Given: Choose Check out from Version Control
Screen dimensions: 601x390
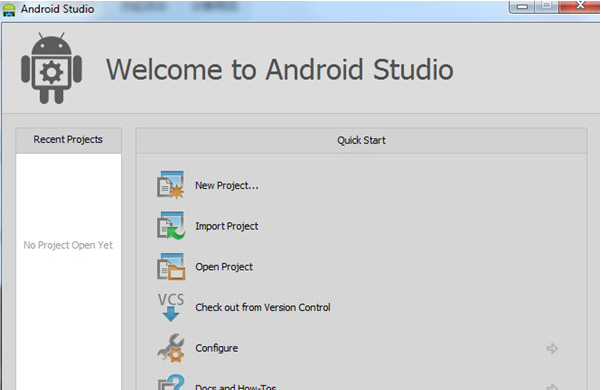Looking at the screenshot, I should (x=263, y=307).
